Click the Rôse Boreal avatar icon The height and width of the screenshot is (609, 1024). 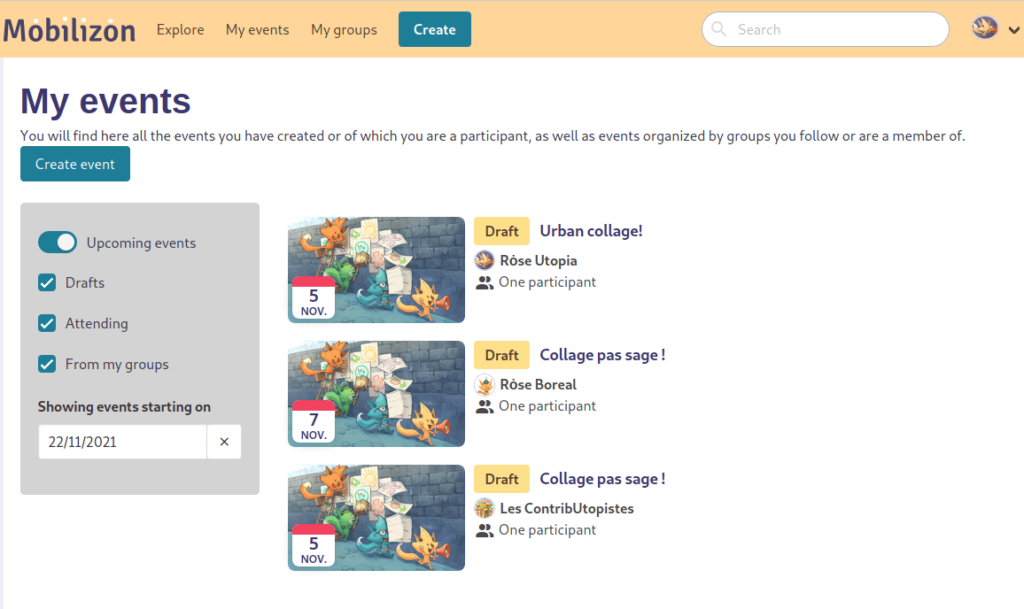click(485, 384)
